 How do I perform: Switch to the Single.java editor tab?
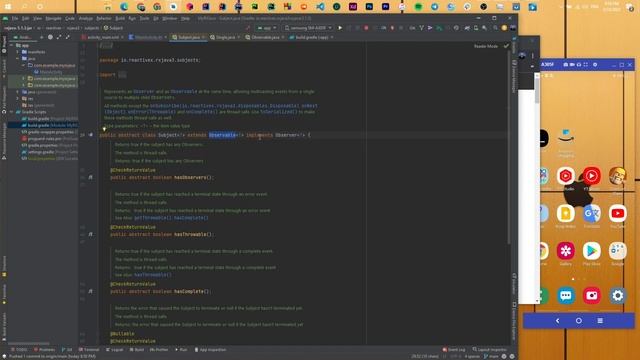[x=225, y=37]
